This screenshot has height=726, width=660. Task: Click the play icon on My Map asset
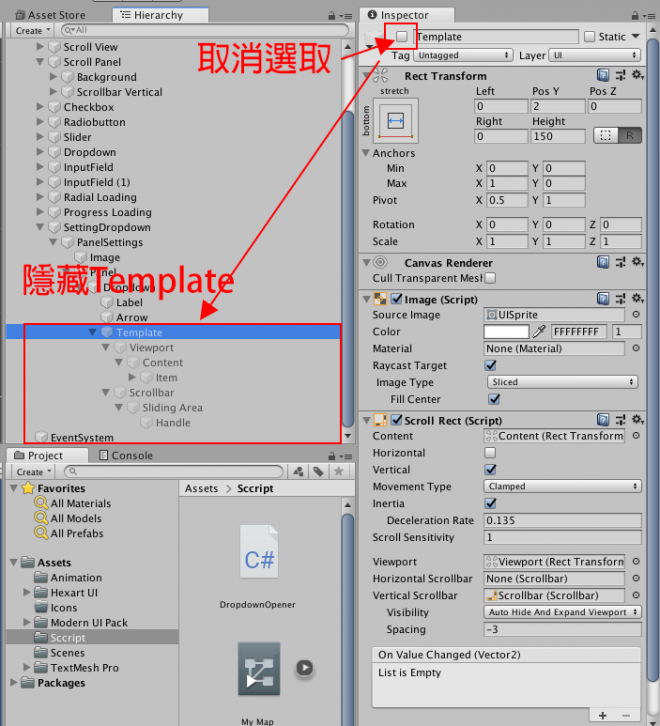tap(304, 668)
